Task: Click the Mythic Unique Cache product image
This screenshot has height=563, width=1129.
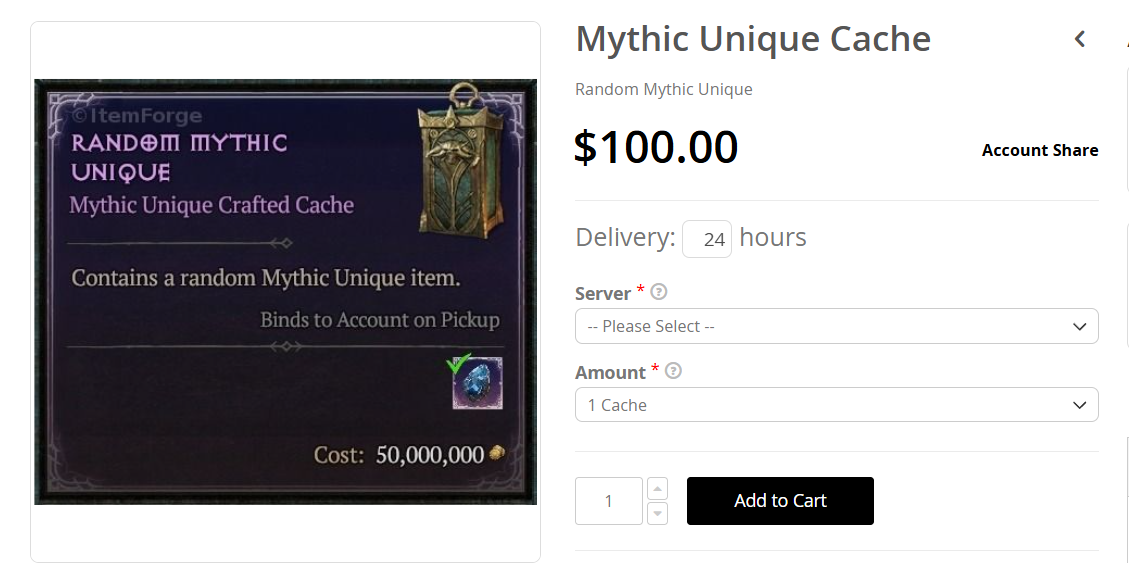Action: click(285, 292)
